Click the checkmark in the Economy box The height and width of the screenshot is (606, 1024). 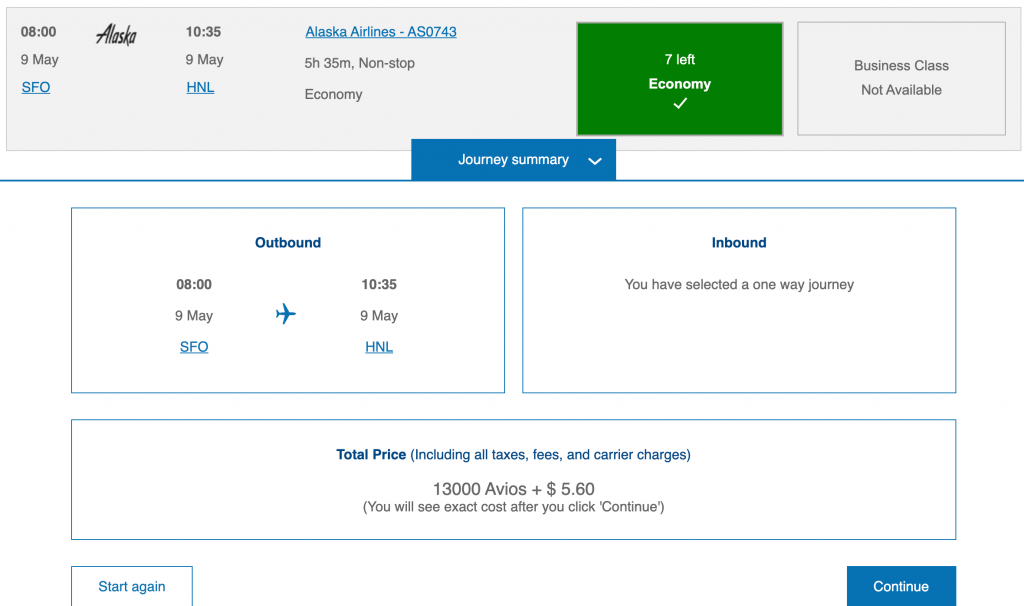[x=680, y=104]
